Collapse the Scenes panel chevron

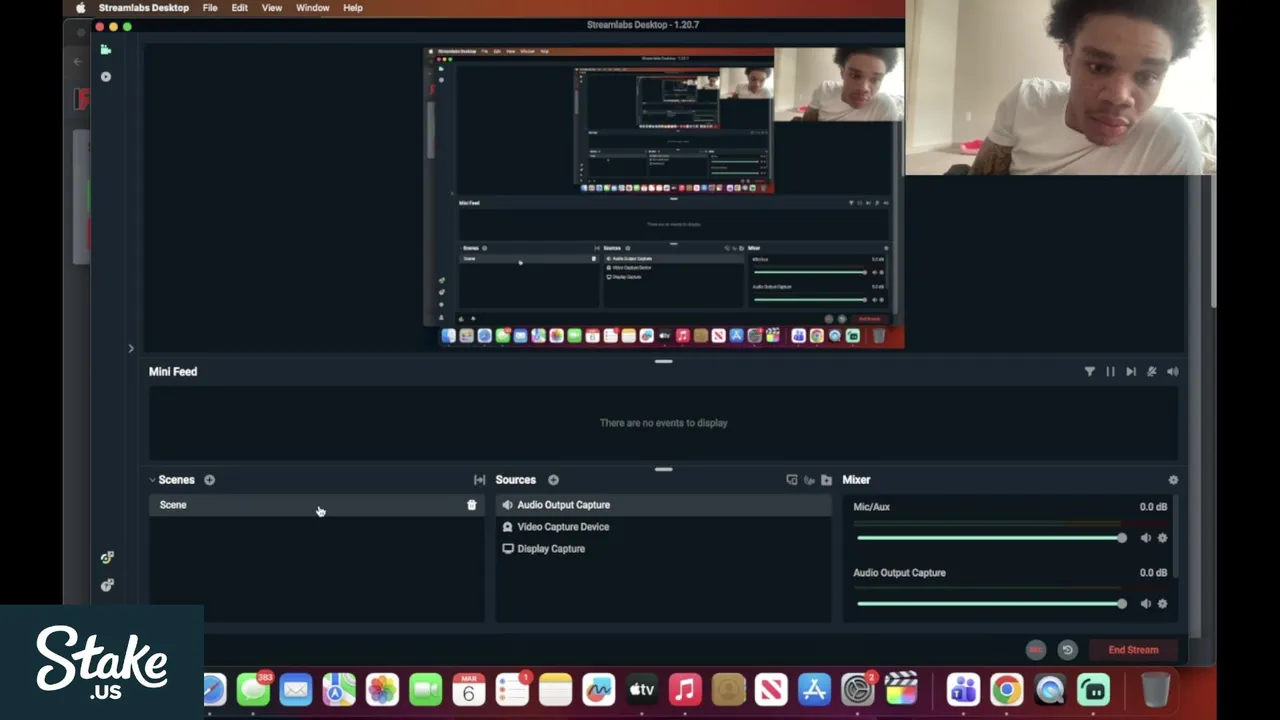coord(152,480)
